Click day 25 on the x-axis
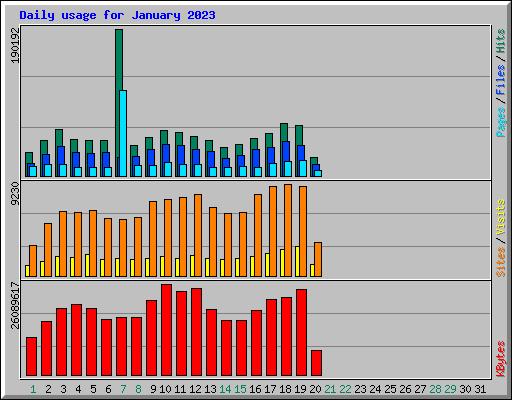The width and height of the screenshot is (512, 400). click(390, 389)
